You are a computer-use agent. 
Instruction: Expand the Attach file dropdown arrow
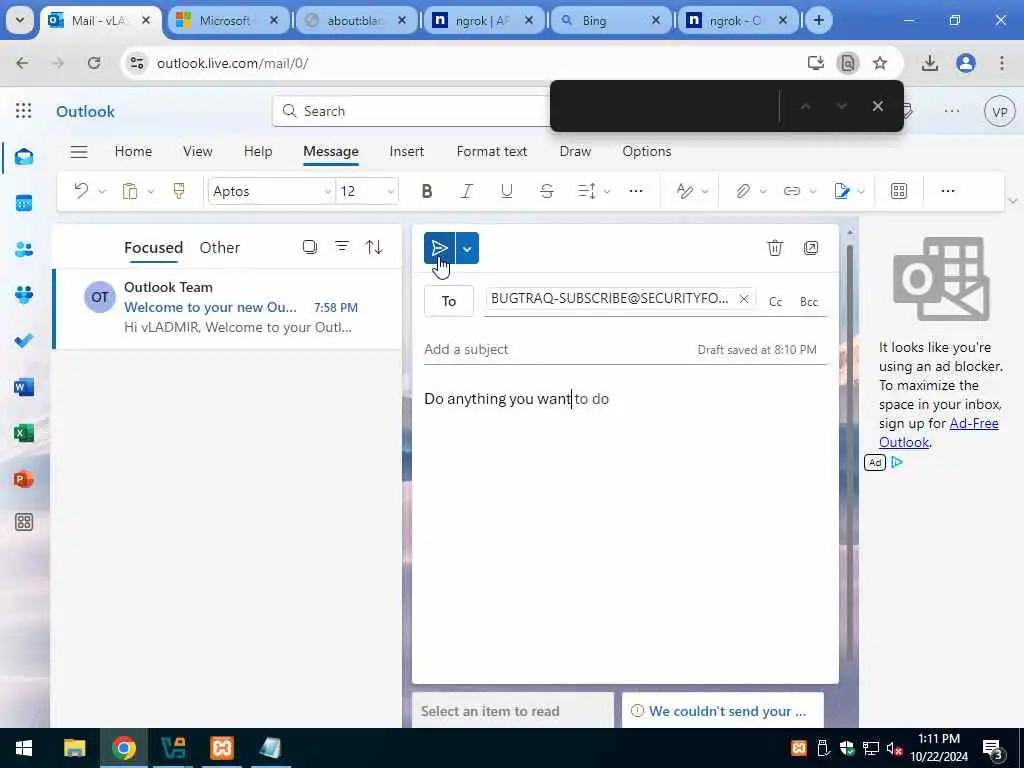(x=763, y=191)
